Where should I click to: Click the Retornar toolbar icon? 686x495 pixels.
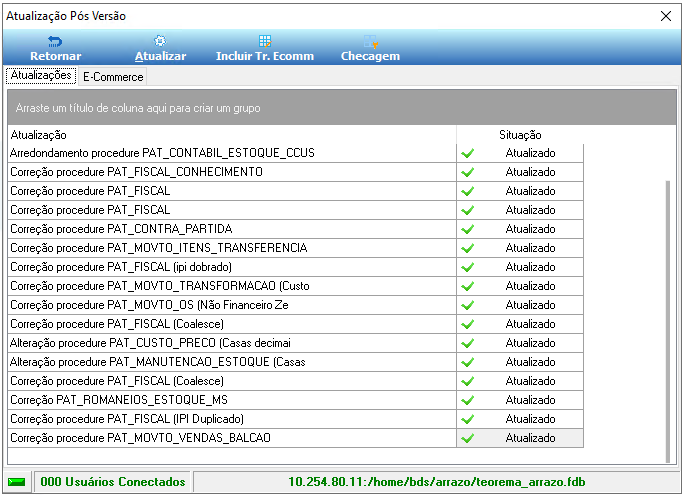(x=55, y=42)
